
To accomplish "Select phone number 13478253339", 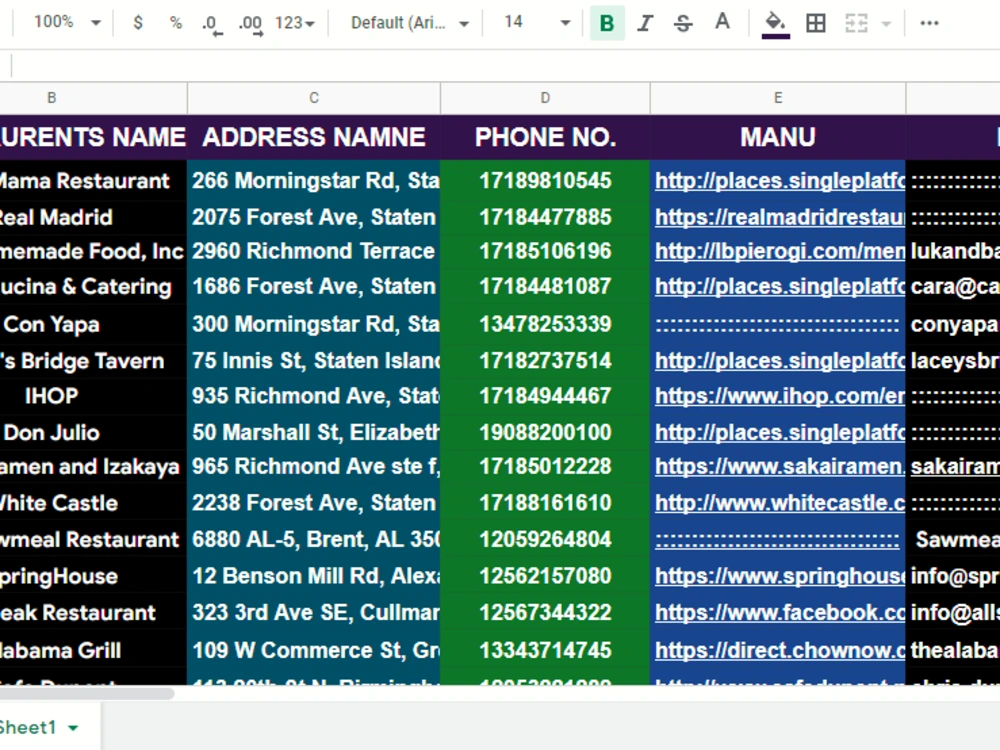I will (x=545, y=324).
